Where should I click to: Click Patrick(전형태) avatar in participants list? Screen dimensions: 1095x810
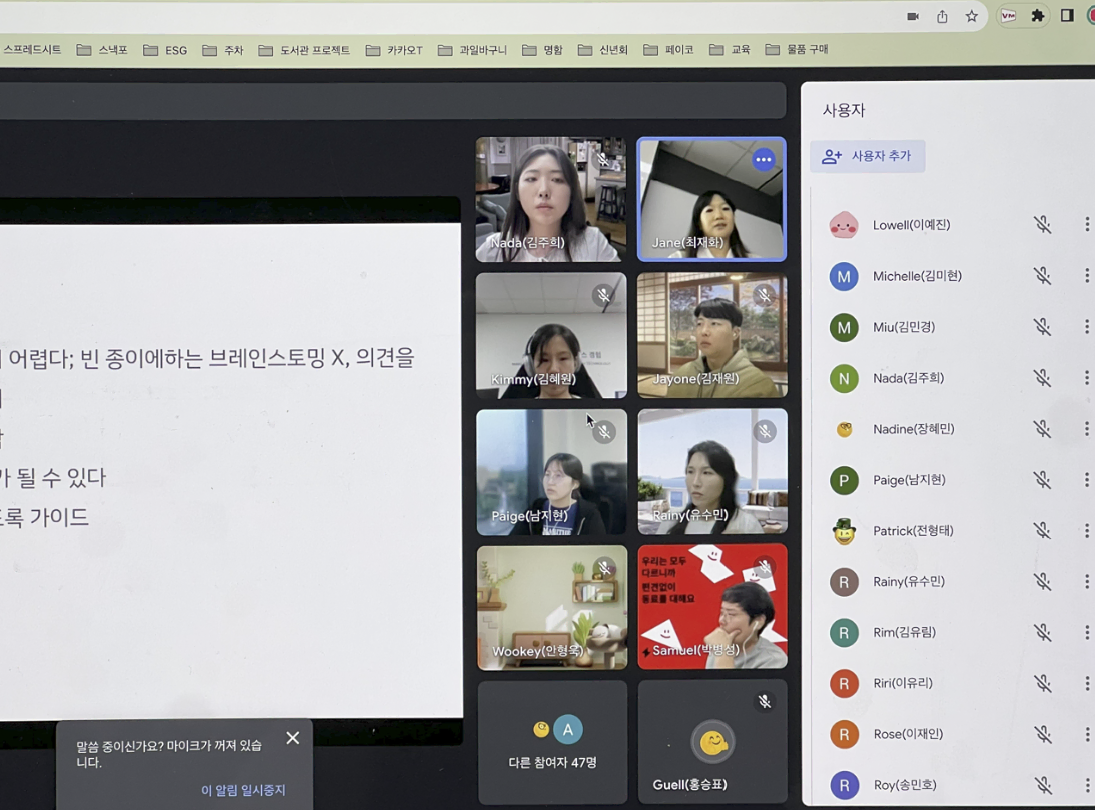tap(844, 531)
